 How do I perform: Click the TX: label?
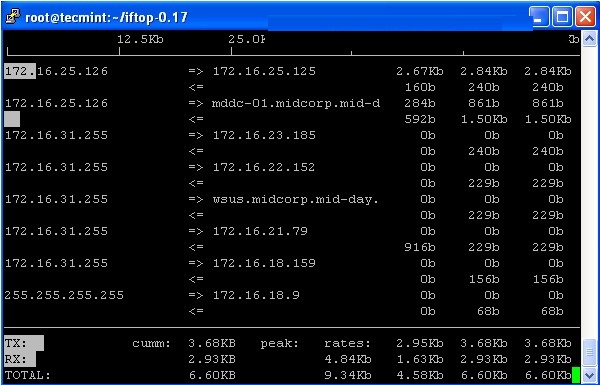tap(16, 343)
